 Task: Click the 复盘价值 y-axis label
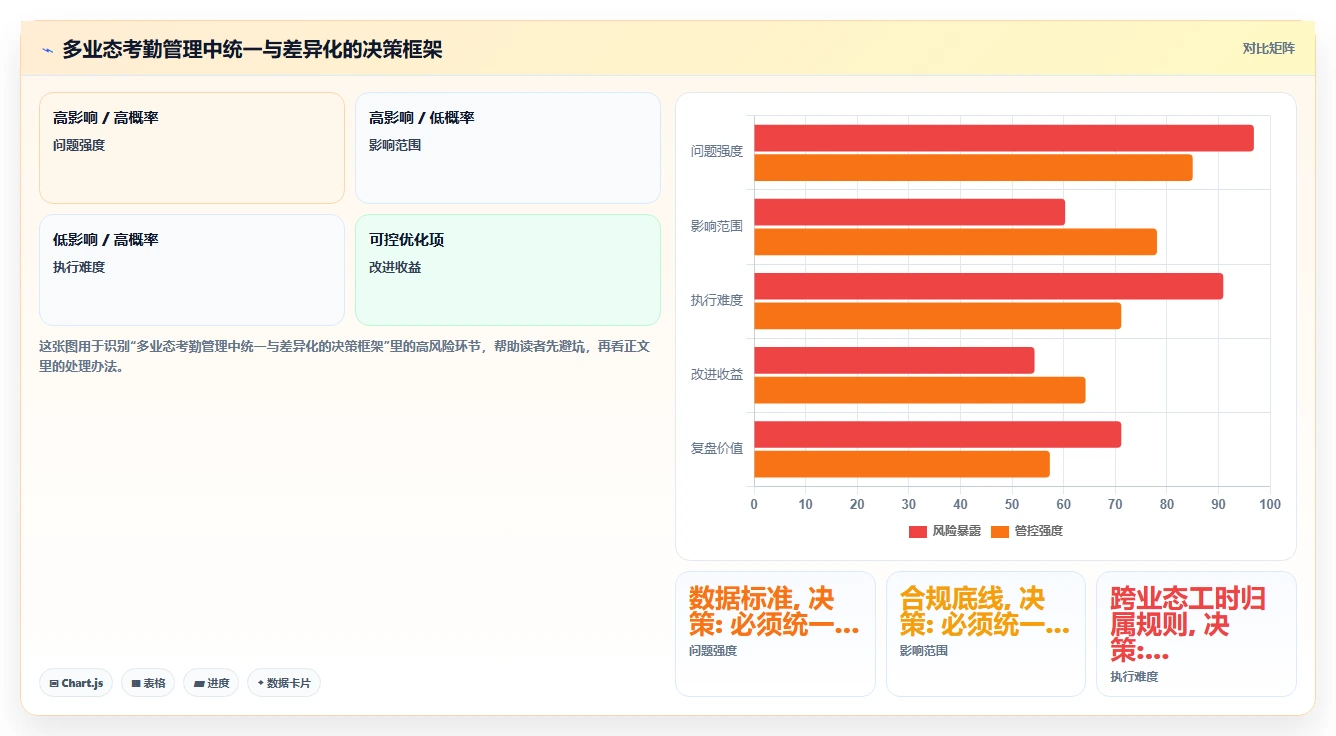pos(717,448)
